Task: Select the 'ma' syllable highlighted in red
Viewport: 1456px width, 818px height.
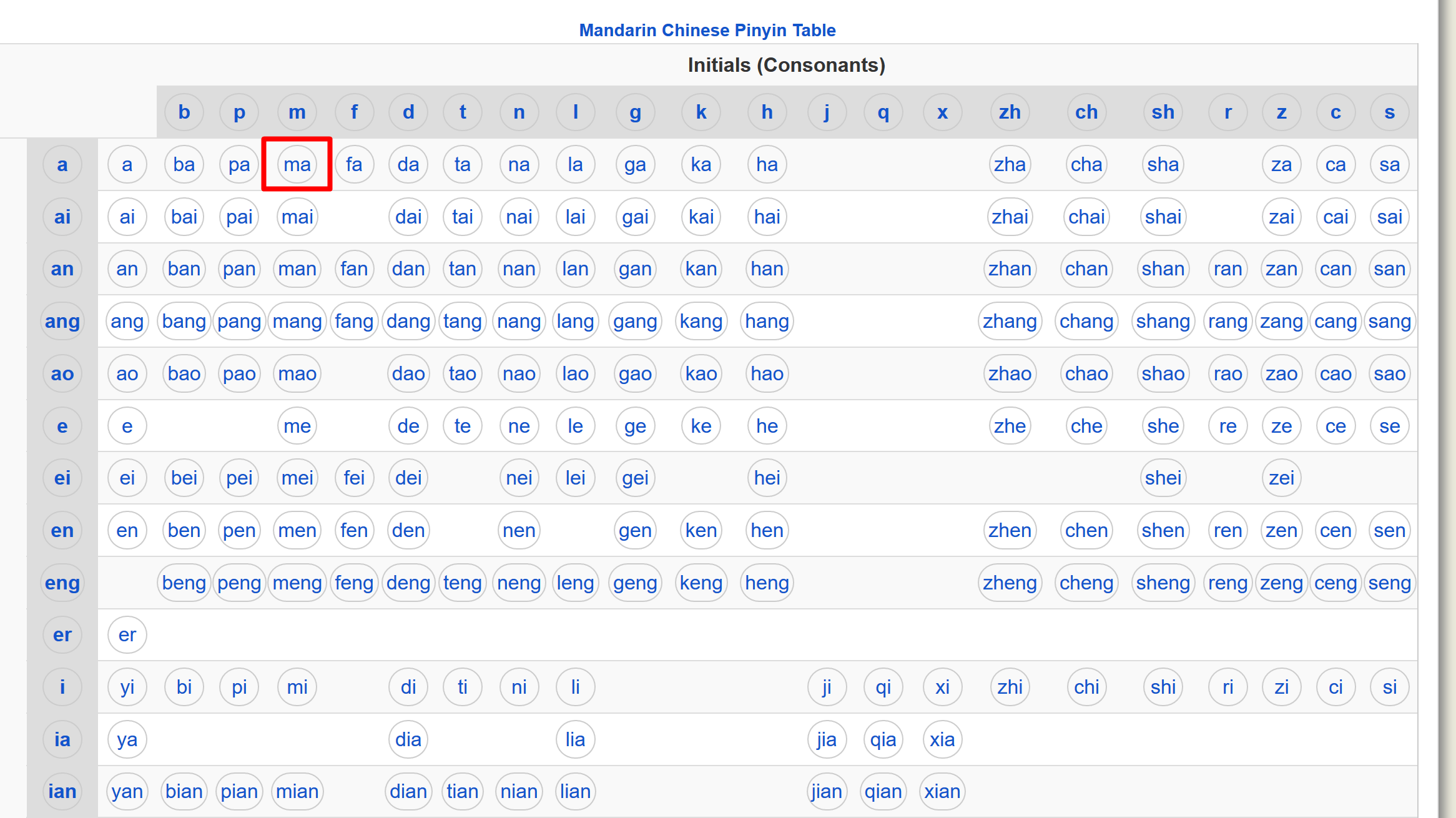Action: point(297,164)
